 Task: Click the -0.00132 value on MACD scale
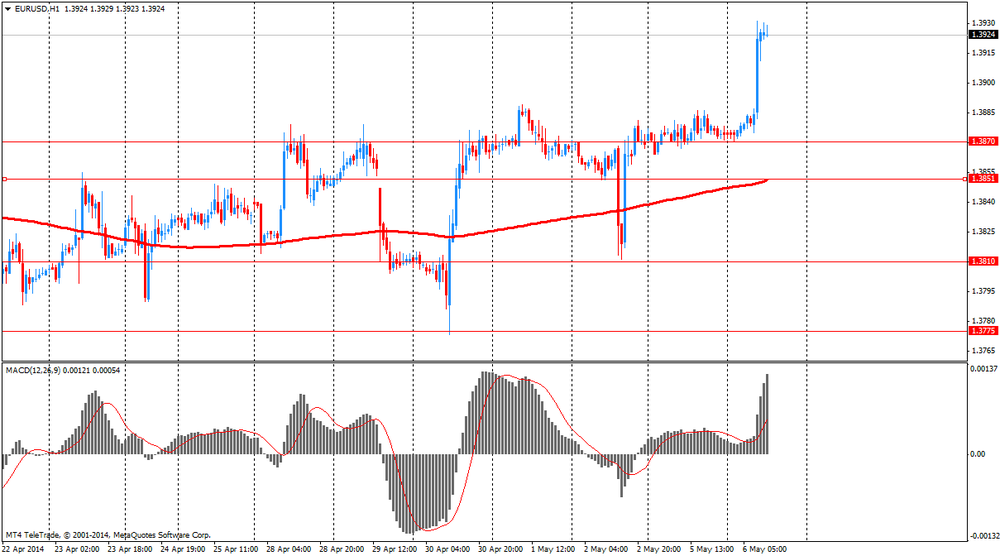[982, 535]
